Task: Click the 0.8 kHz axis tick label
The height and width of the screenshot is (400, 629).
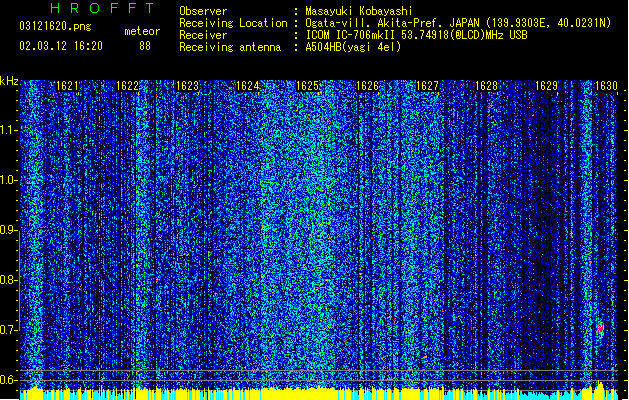Action: (x=8, y=280)
